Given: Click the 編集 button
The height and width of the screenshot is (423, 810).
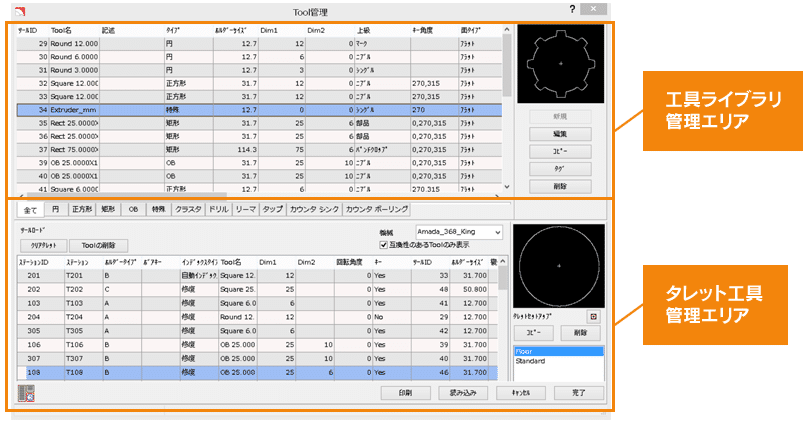Looking at the screenshot, I should [x=560, y=134].
